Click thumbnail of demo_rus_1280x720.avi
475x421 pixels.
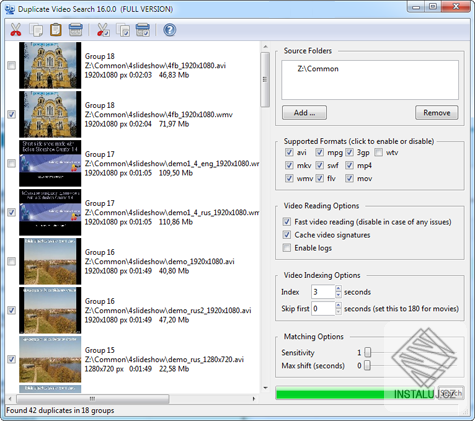click(50, 359)
